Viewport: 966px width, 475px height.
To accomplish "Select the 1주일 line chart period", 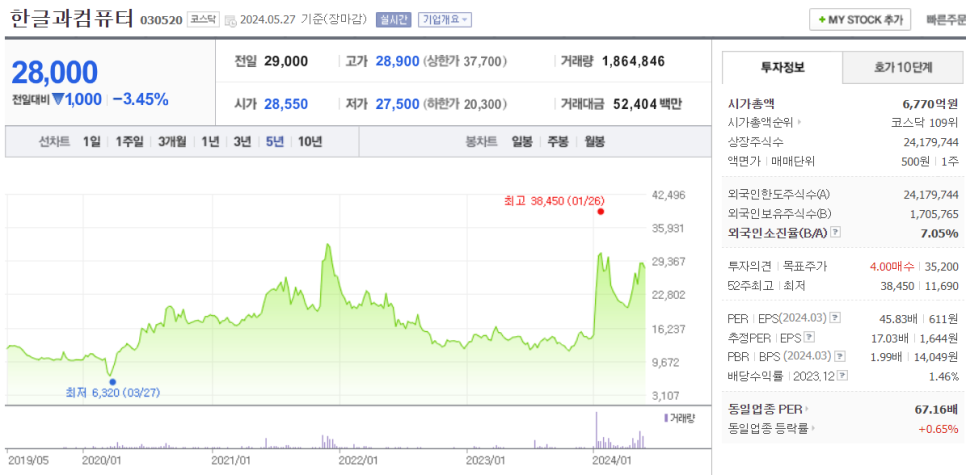I will (129, 142).
